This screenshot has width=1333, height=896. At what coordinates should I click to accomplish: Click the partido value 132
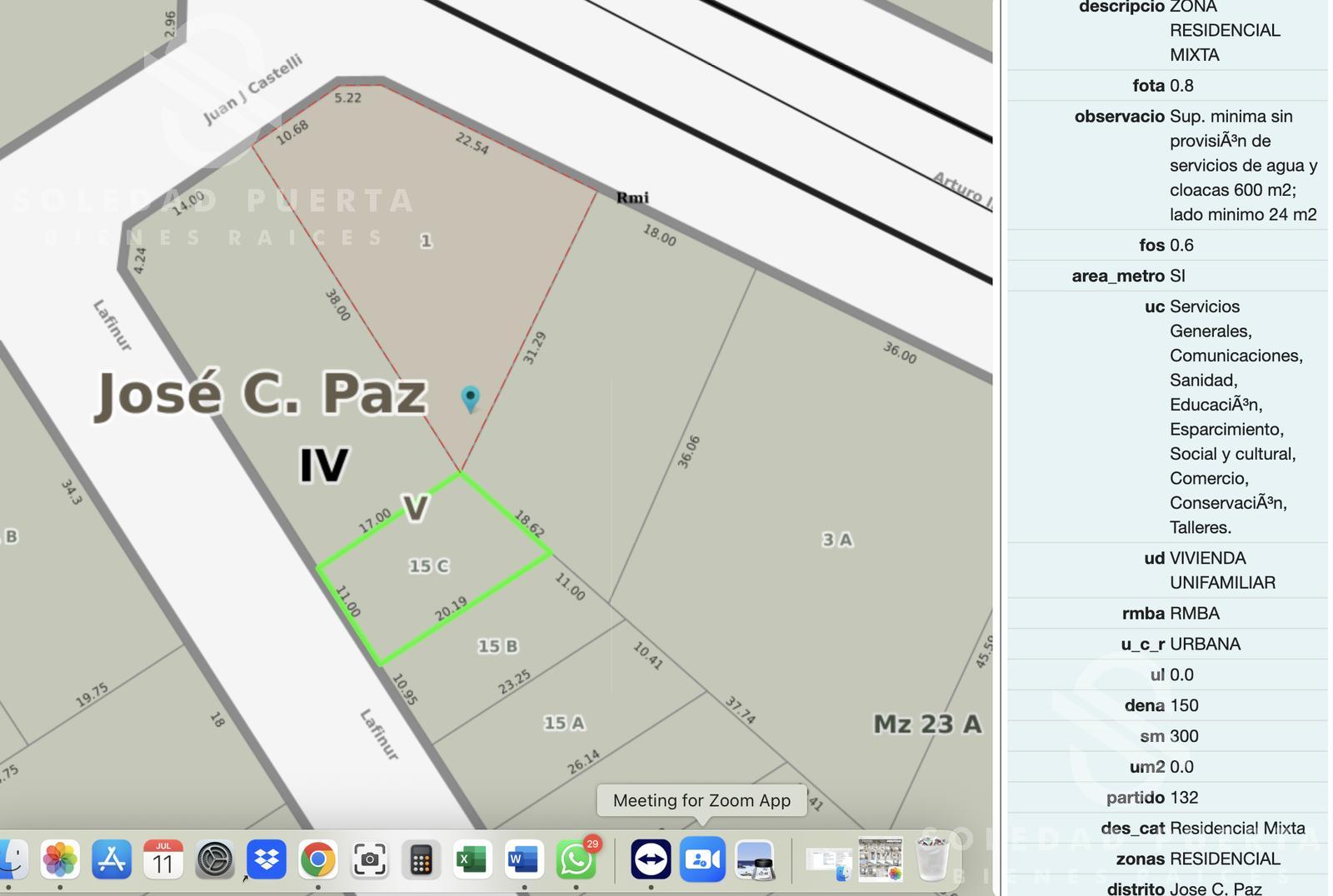1184,798
